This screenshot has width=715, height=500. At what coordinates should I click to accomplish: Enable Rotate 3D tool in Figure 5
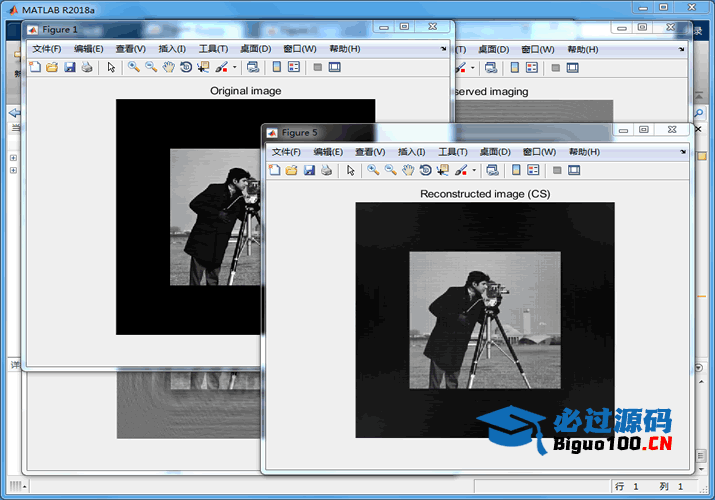click(425, 170)
